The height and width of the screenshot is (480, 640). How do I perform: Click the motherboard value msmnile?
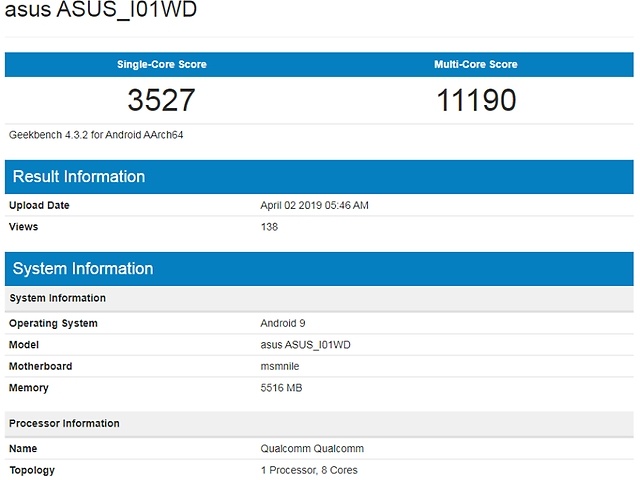point(280,366)
